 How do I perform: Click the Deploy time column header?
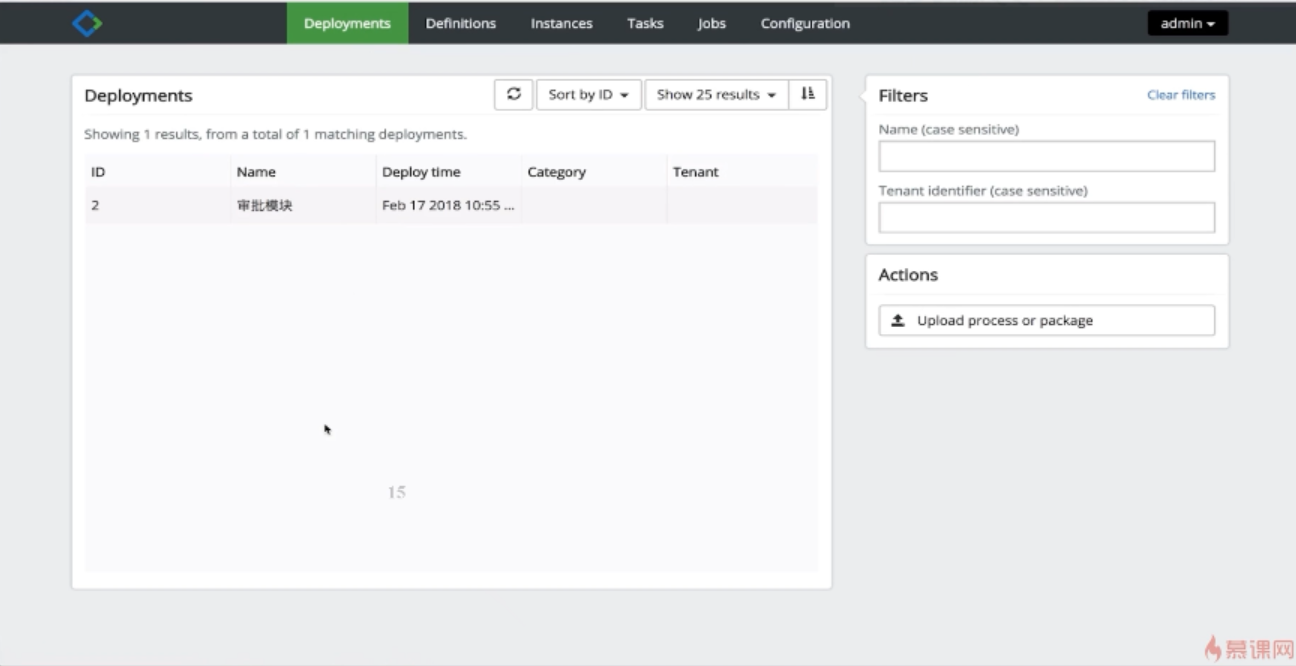[x=449, y=172]
